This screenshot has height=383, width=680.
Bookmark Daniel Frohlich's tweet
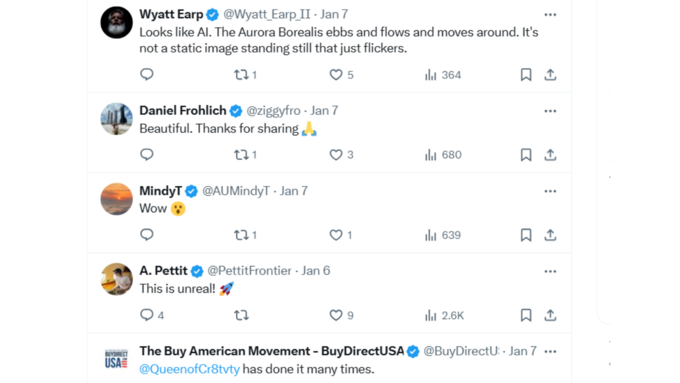[x=526, y=155]
